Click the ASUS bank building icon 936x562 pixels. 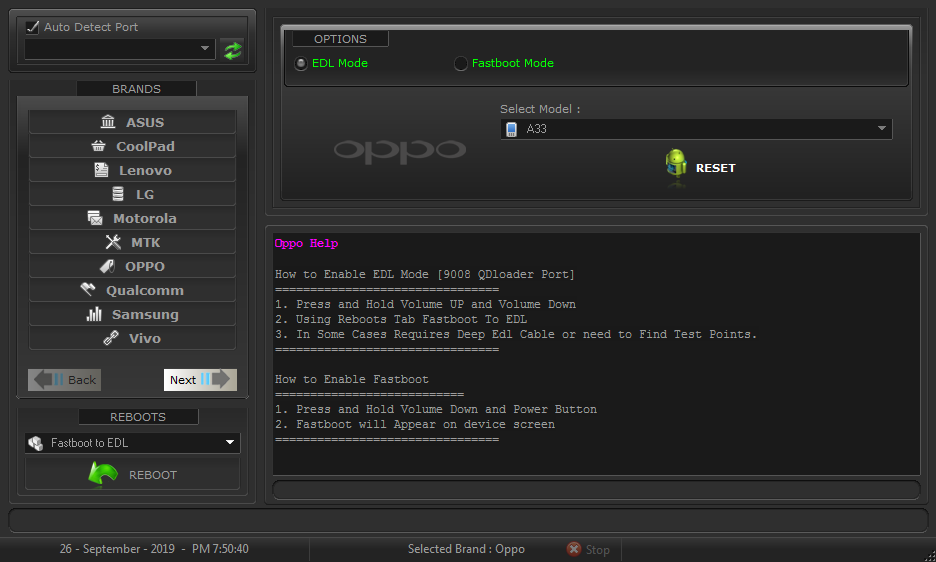(108, 122)
